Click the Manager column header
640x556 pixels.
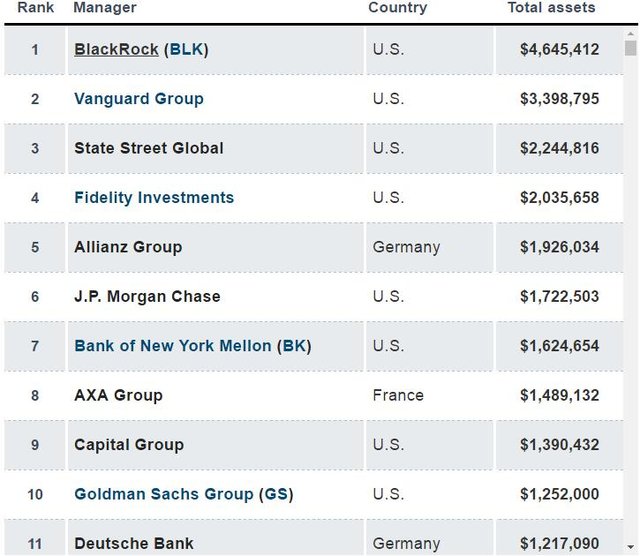coord(105,8)
